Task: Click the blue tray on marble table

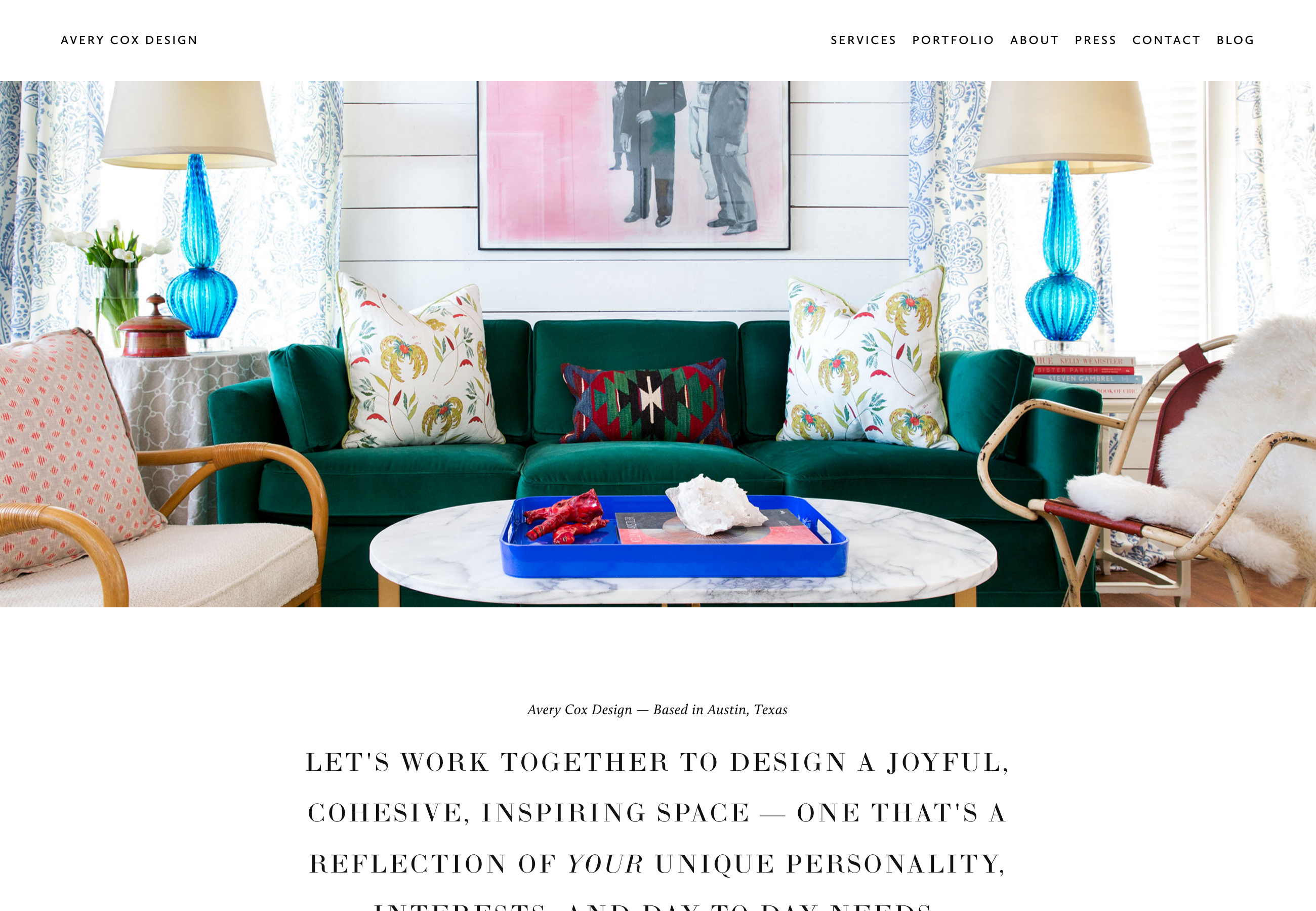Action: pos(673,536)
